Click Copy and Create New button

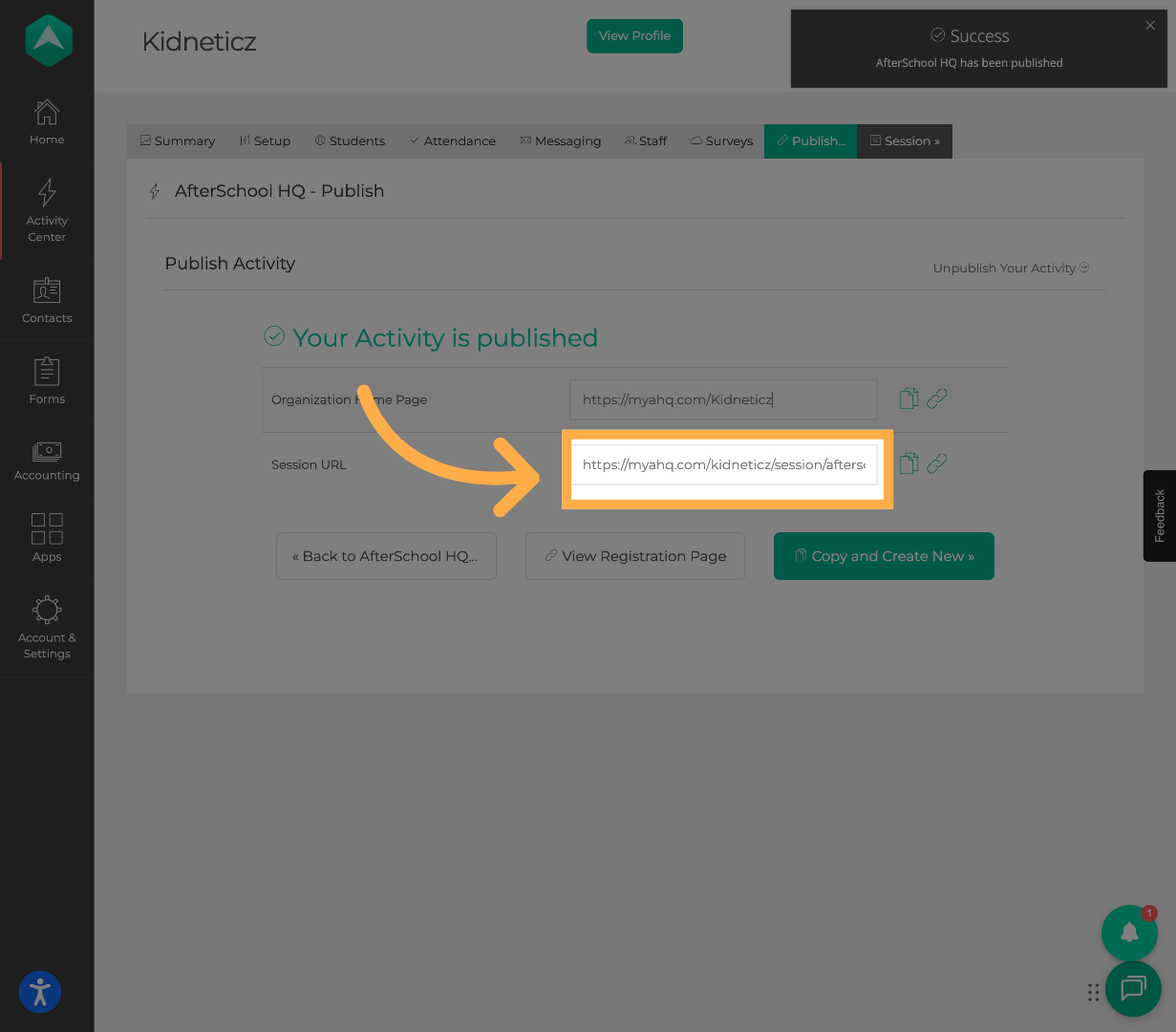coord(884,556)
